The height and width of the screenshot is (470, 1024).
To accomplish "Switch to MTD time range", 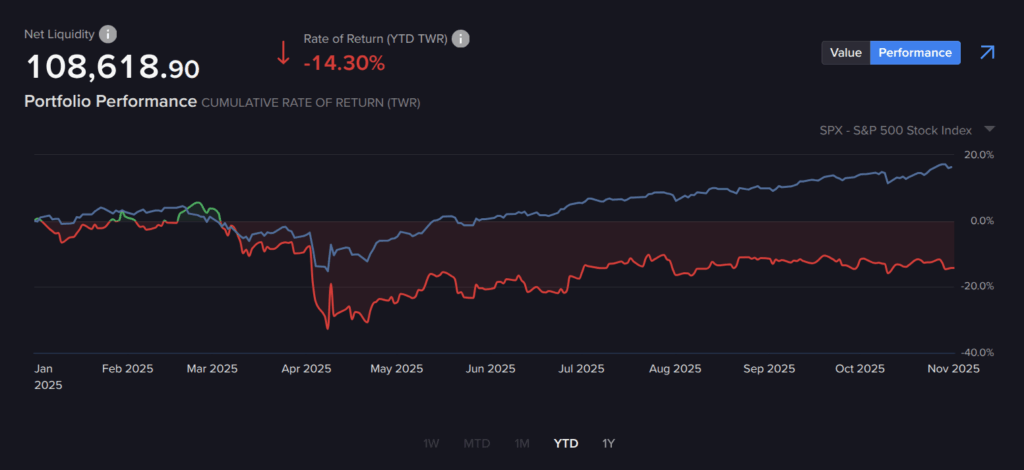I will 476,443.
